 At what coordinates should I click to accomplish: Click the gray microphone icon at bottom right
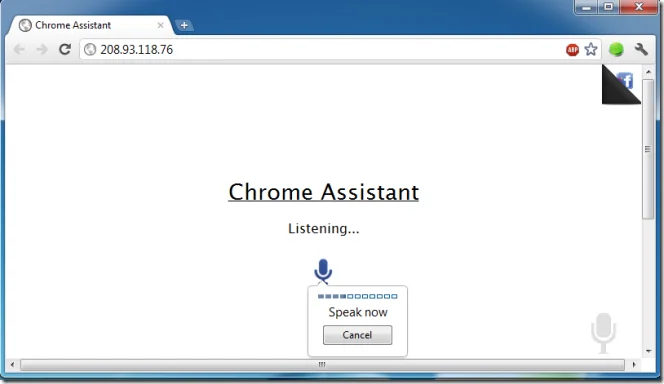point(603,333)
